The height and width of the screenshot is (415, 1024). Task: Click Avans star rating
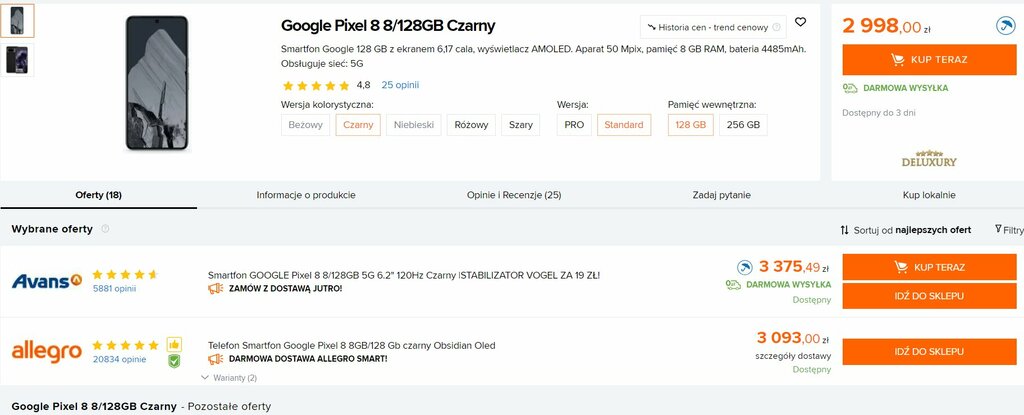click(x=125, y=274)
